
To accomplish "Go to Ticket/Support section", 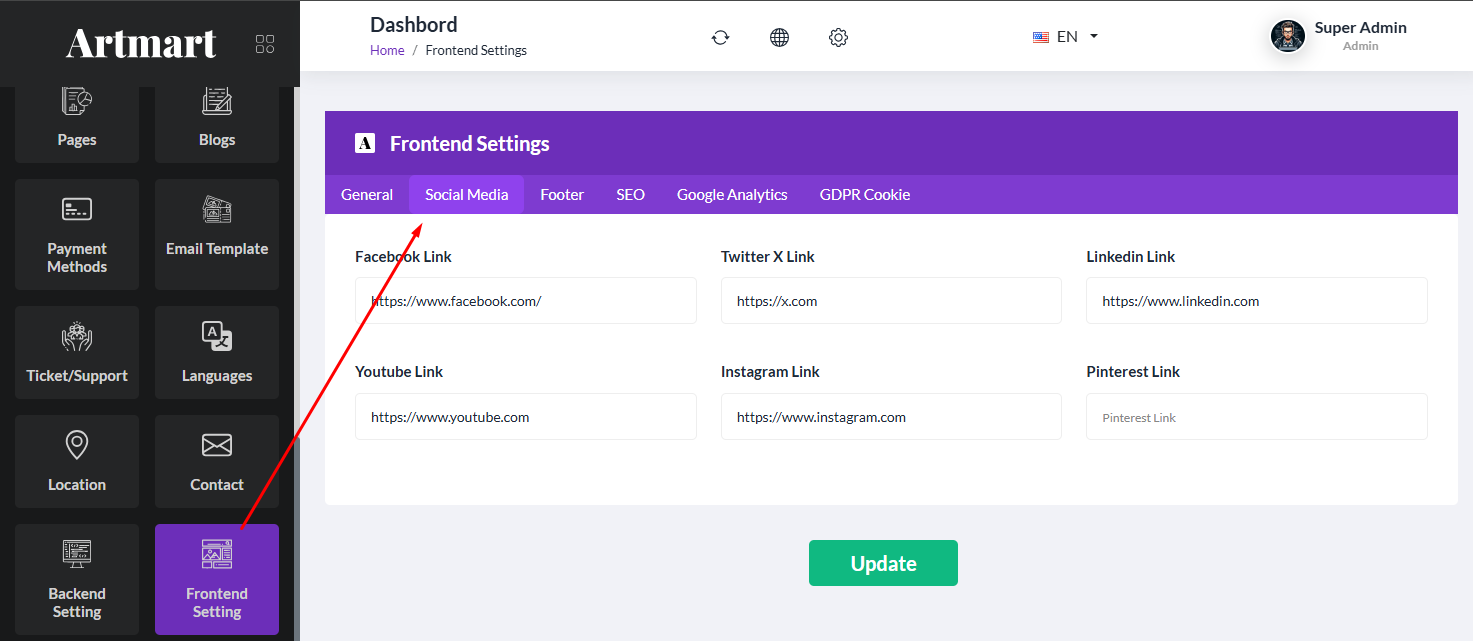I will pyautogui.click(x=77, y=353).
